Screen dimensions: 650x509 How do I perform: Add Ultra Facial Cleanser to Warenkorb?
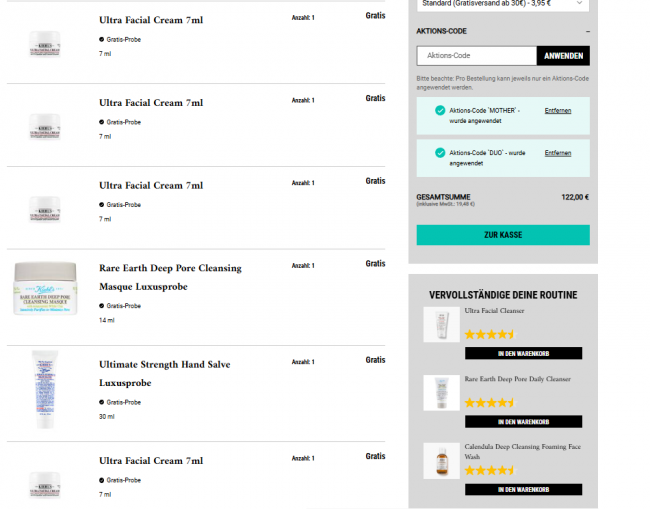tap(523, 354)
